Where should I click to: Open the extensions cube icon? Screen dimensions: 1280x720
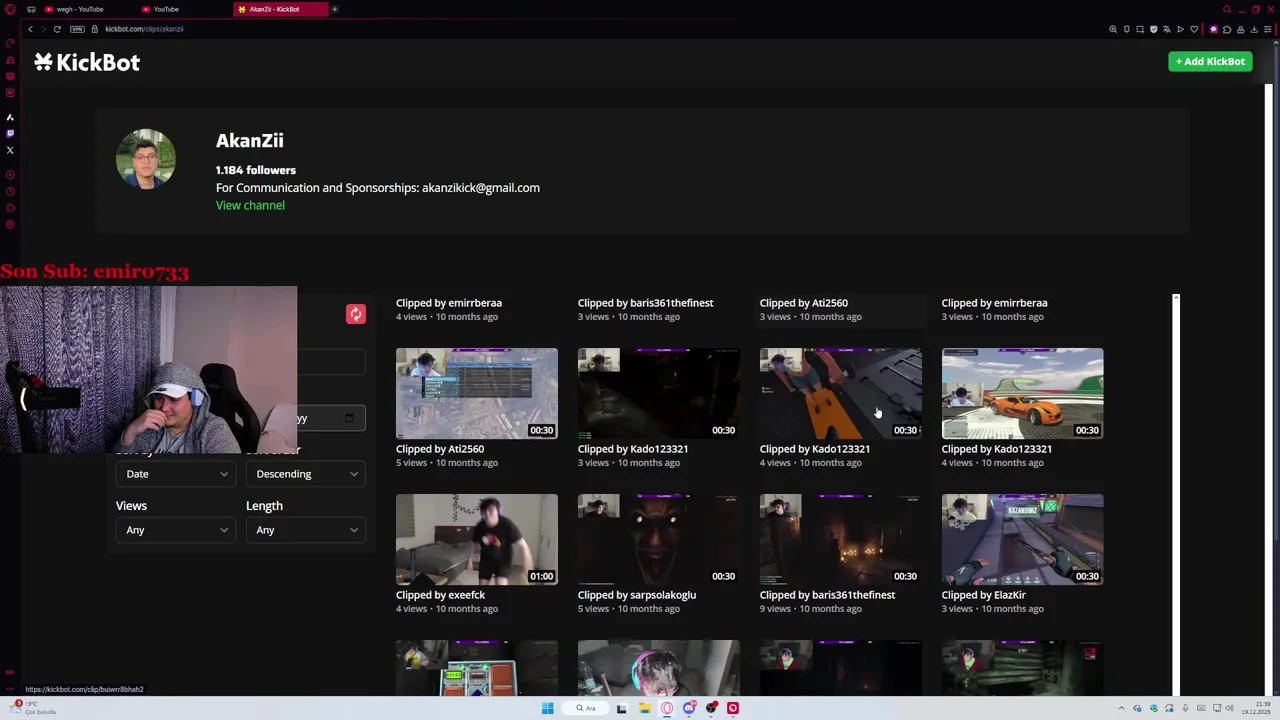click(1227, 29)
